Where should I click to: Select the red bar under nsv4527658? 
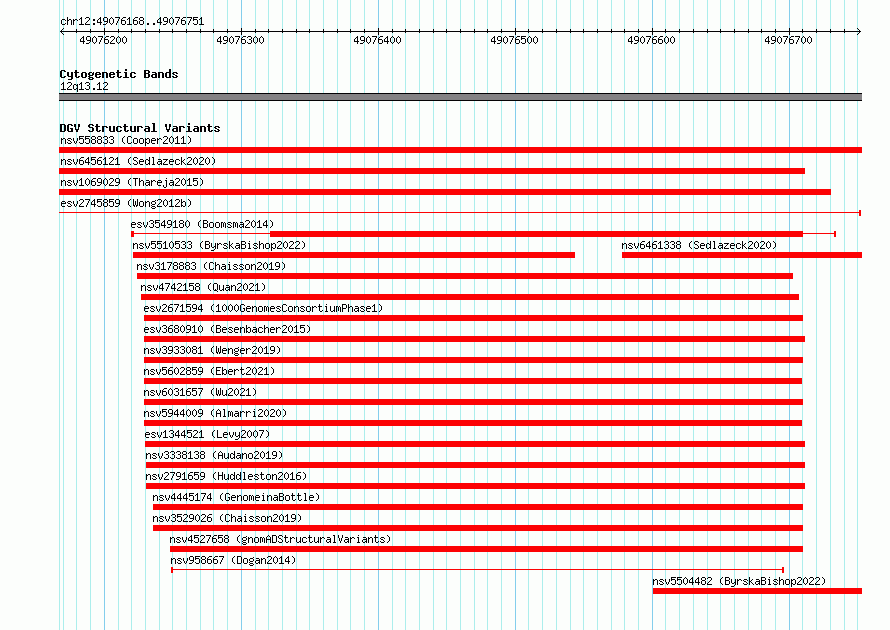[486, 549]
